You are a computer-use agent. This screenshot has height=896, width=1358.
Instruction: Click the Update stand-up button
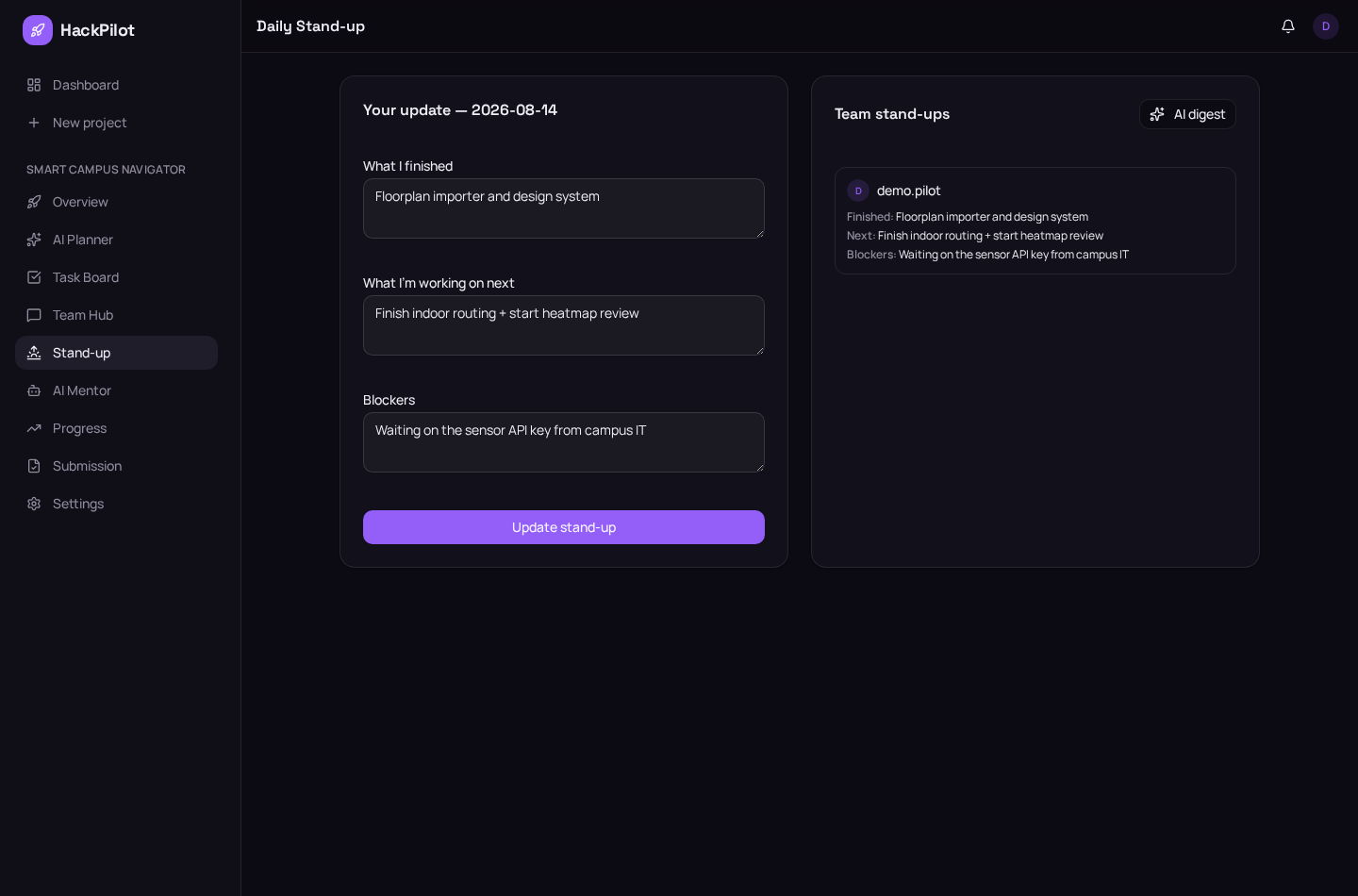(564, 527)
